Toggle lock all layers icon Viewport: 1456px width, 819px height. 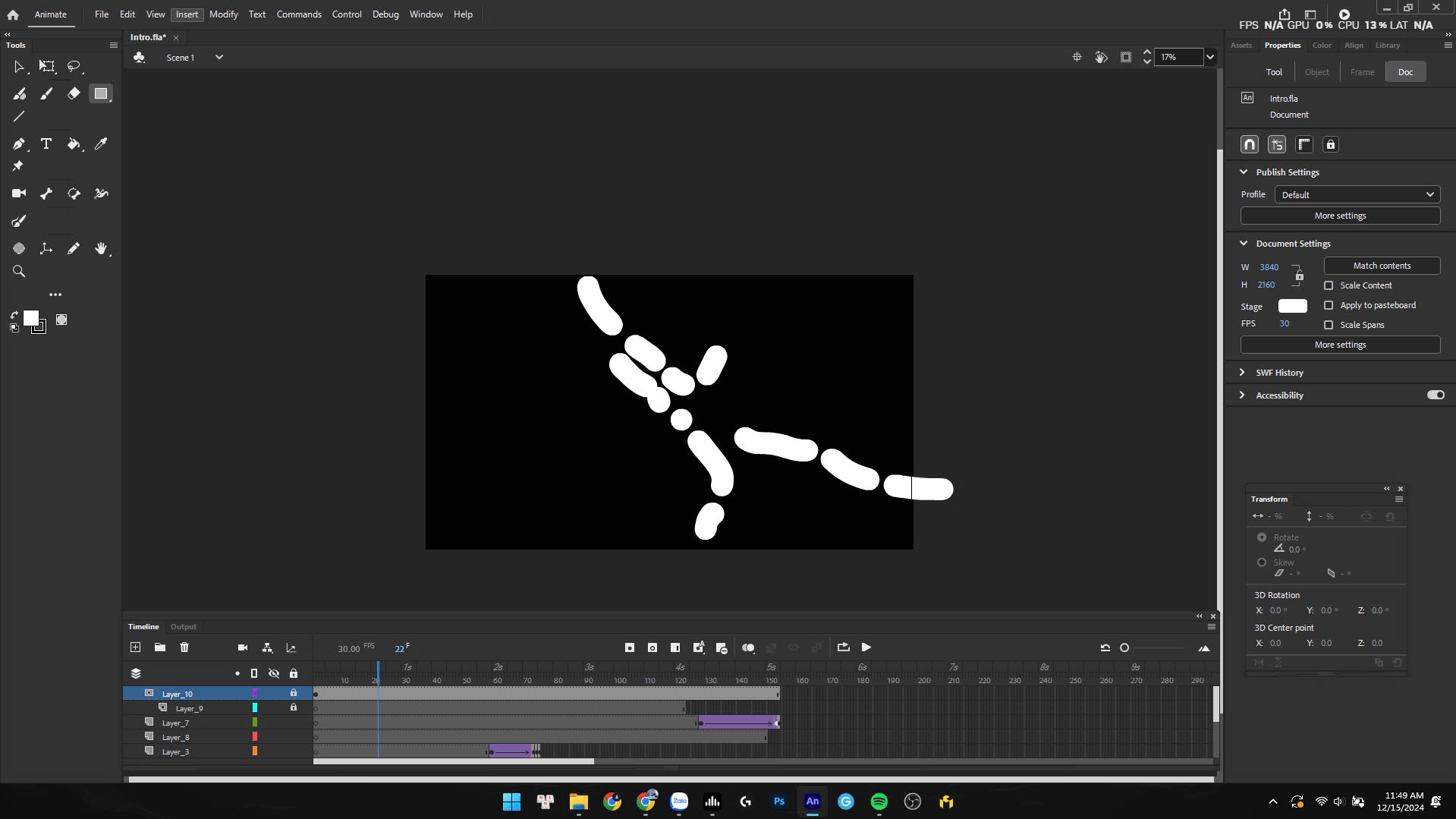coord(294,673)
